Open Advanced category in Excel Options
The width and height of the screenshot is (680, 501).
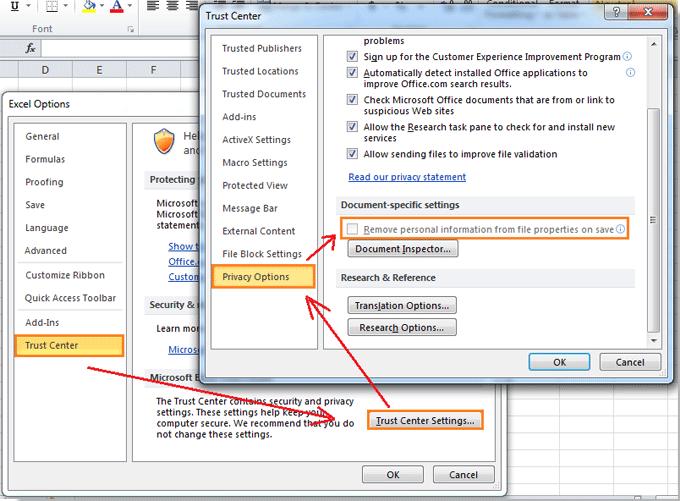(x=46, y=251)
